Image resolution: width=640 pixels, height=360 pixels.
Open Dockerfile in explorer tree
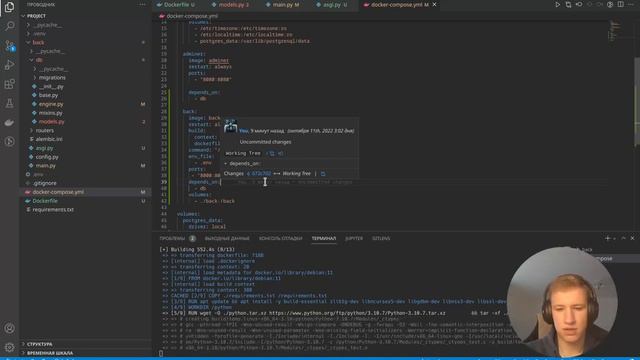(45, 201)
